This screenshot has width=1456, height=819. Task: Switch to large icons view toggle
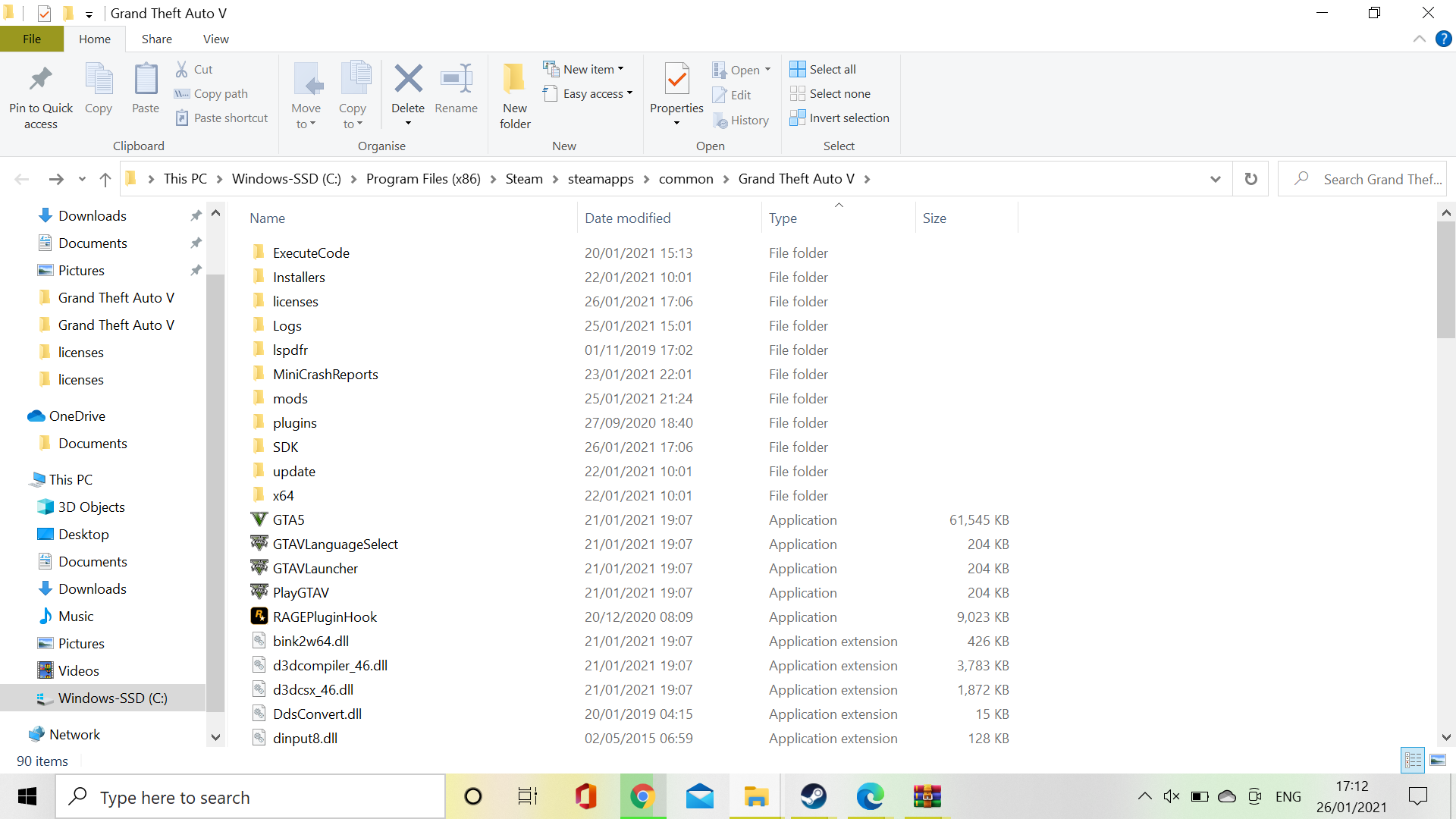click(x=1438, y=760)
